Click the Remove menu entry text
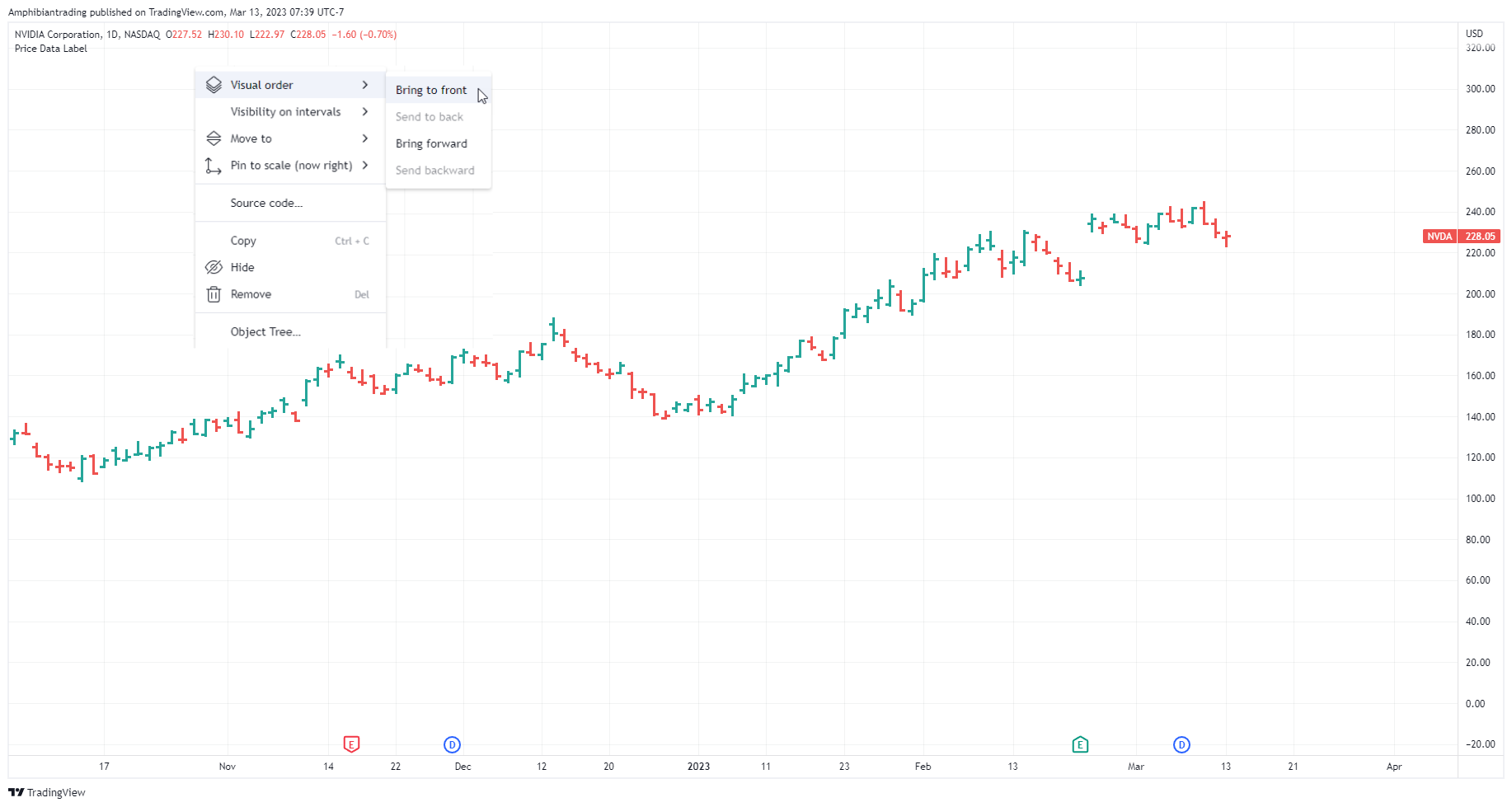 pyautogui.click(x=251, y=294)
